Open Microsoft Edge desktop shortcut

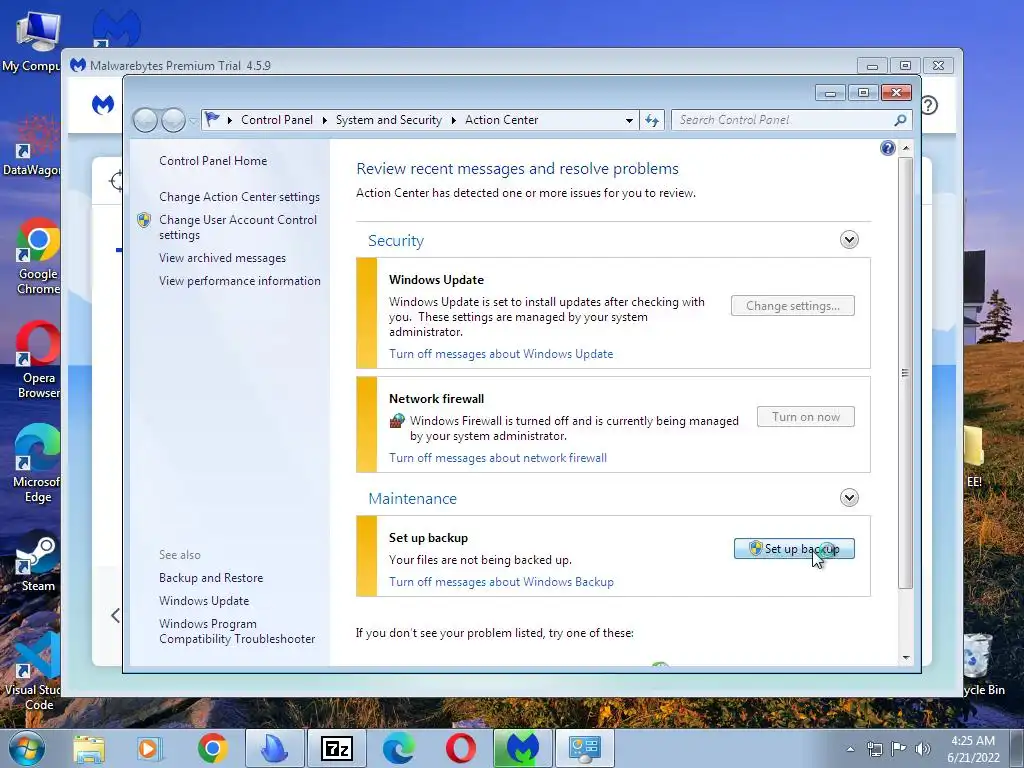coord(37,464)
